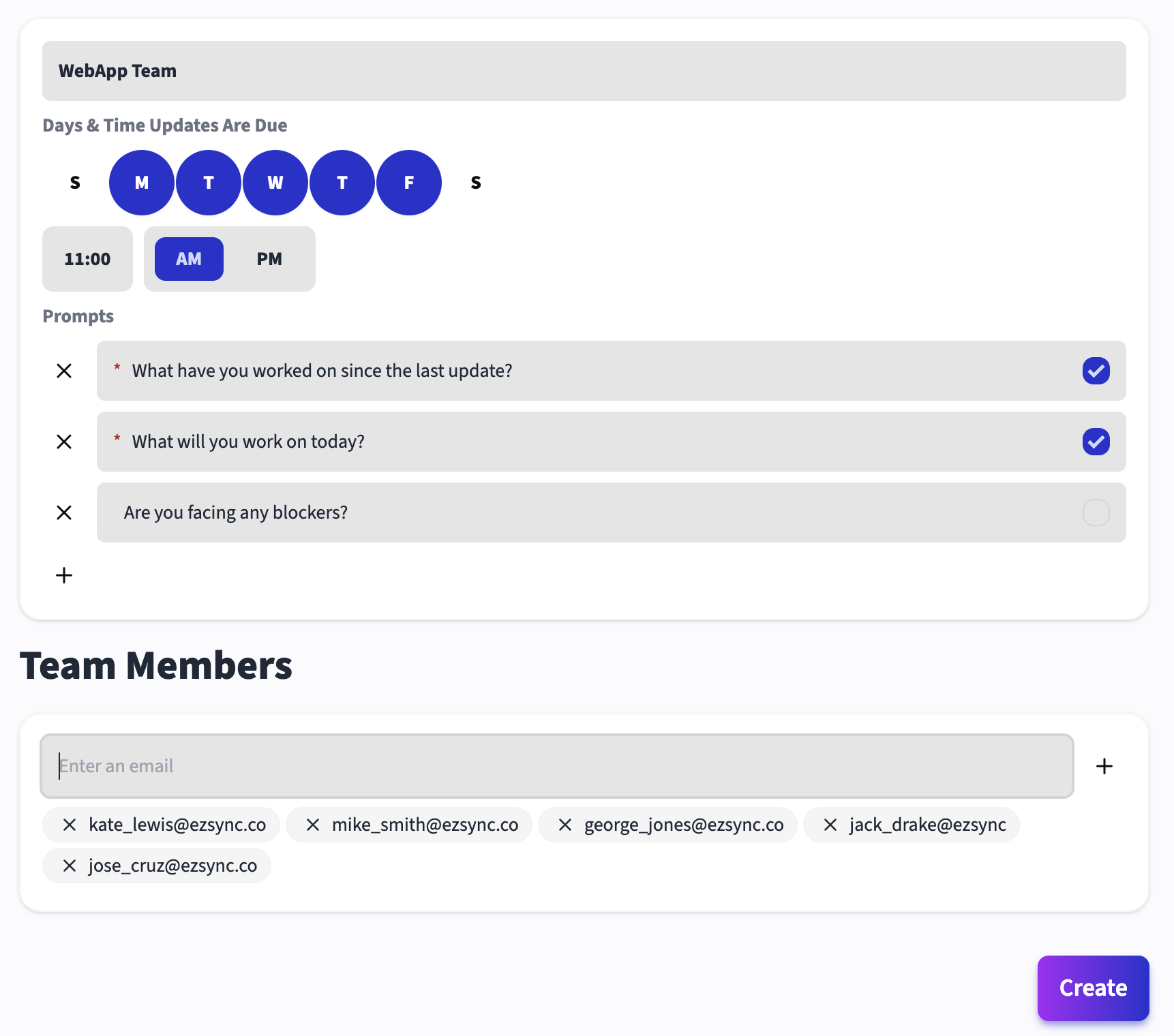The height and width of the screenshot is (1036, 1174).
Task: Select PM for the due time
Action: (269, 259)
